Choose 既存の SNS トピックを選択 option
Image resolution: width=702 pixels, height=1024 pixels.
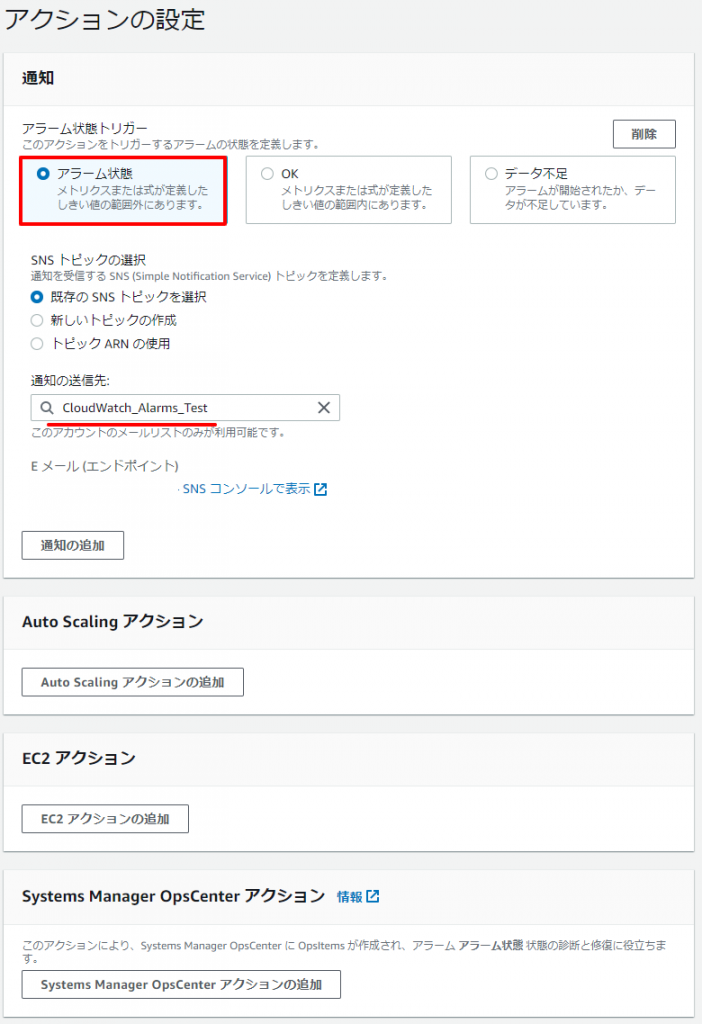(37, 297)
